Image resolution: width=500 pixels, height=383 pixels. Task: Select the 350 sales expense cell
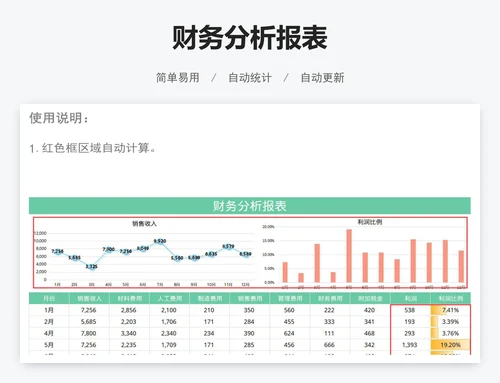[249, 310]
